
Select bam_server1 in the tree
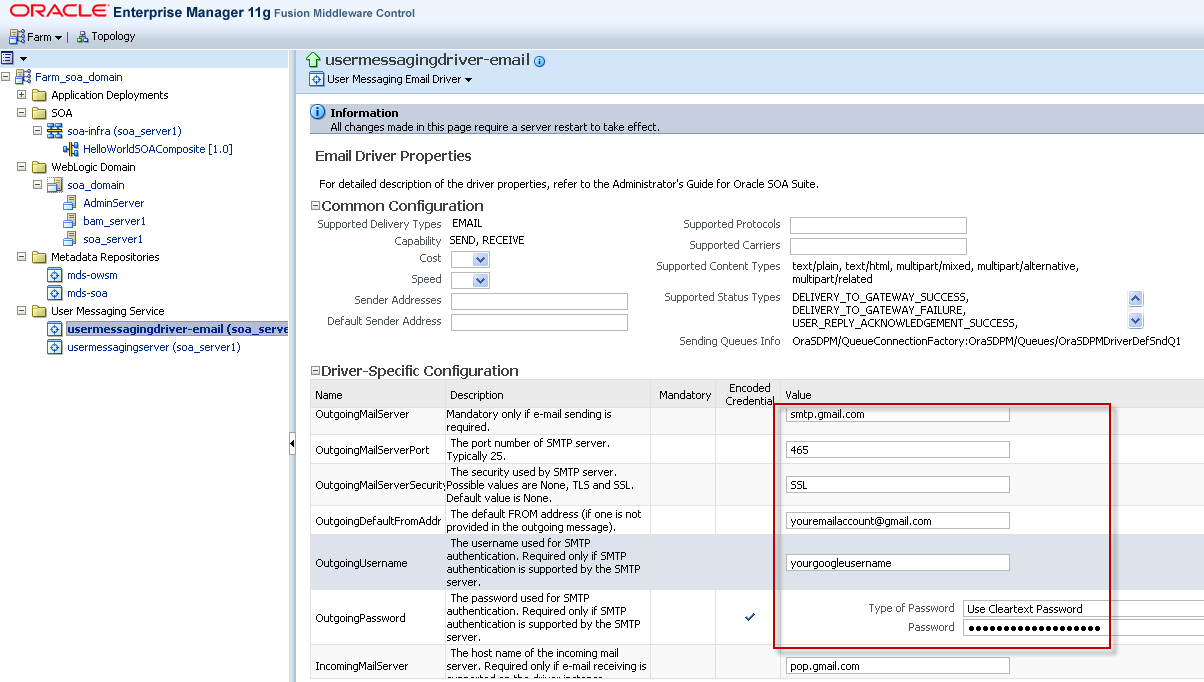(114, 221)
